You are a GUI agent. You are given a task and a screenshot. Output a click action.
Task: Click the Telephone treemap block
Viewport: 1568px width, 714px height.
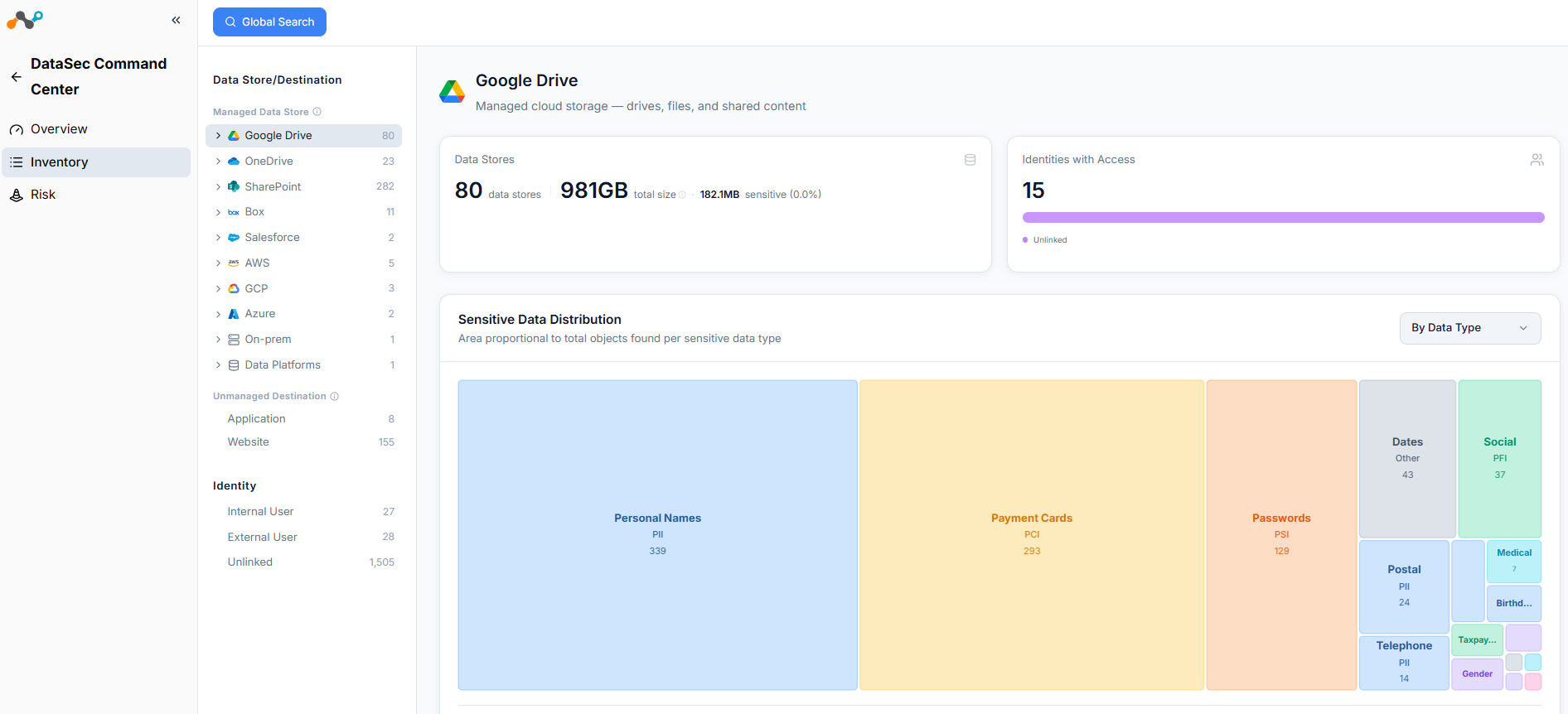coord(1404,663)
